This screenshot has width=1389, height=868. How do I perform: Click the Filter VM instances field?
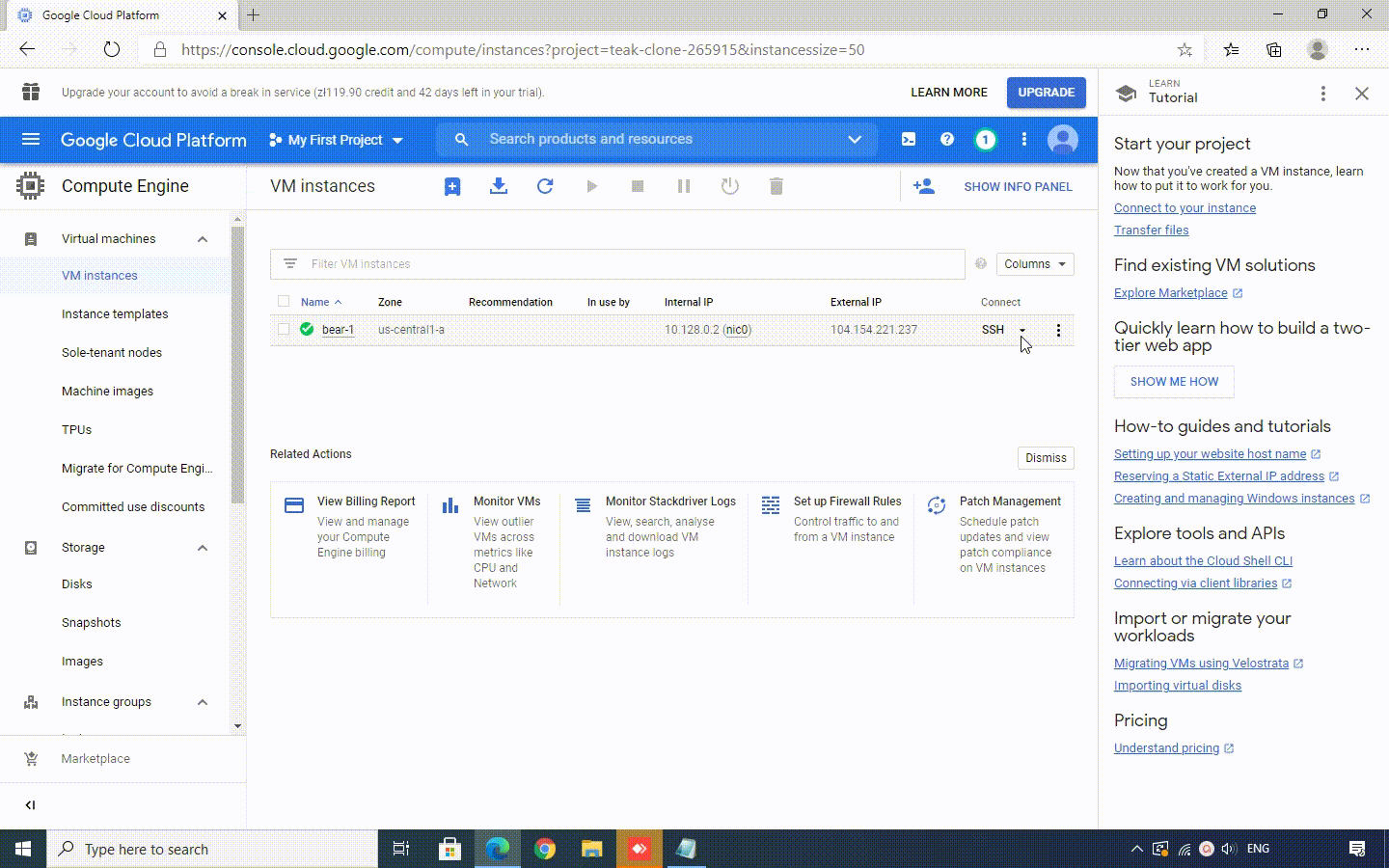[617, 264]
